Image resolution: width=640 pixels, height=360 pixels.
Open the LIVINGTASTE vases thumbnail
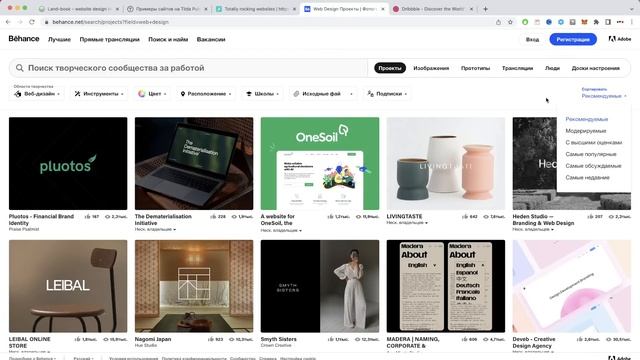(x=446, y=164)
